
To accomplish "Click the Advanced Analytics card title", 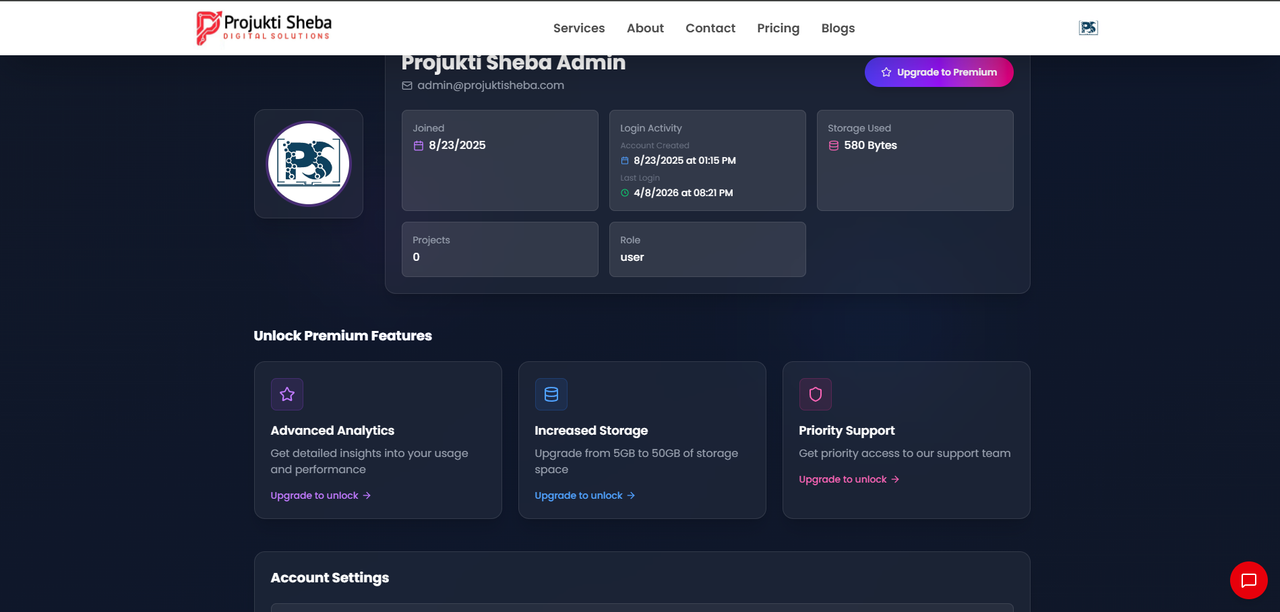I will coord(332,431).
